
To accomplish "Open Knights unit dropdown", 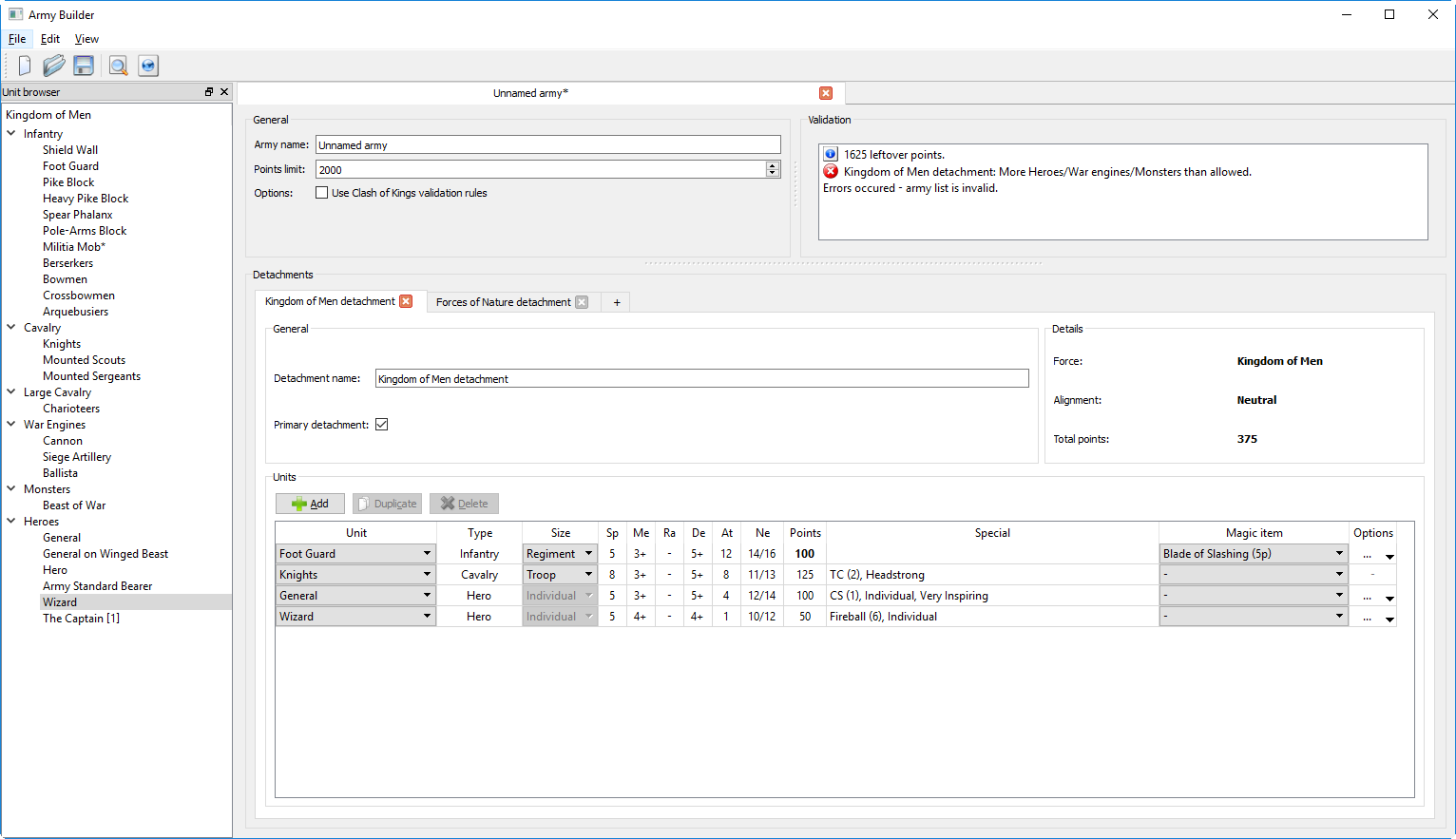I will point(355,575).
